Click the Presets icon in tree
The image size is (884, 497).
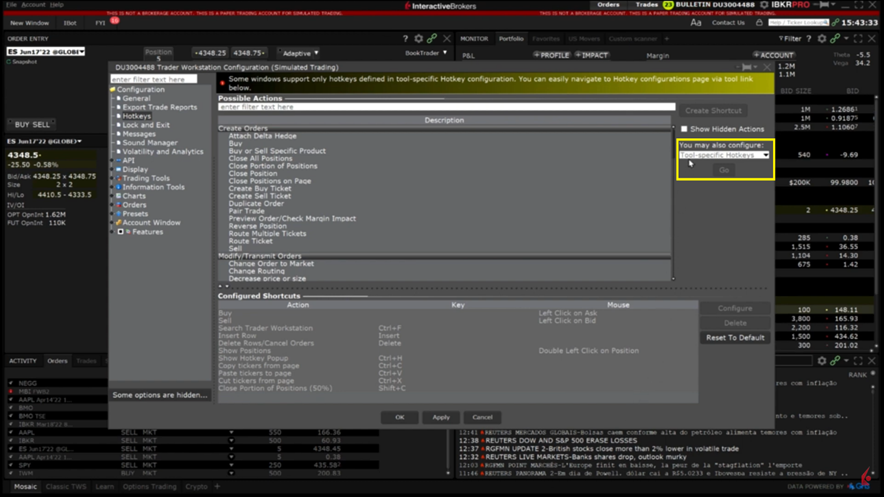[x=117, y=214]
